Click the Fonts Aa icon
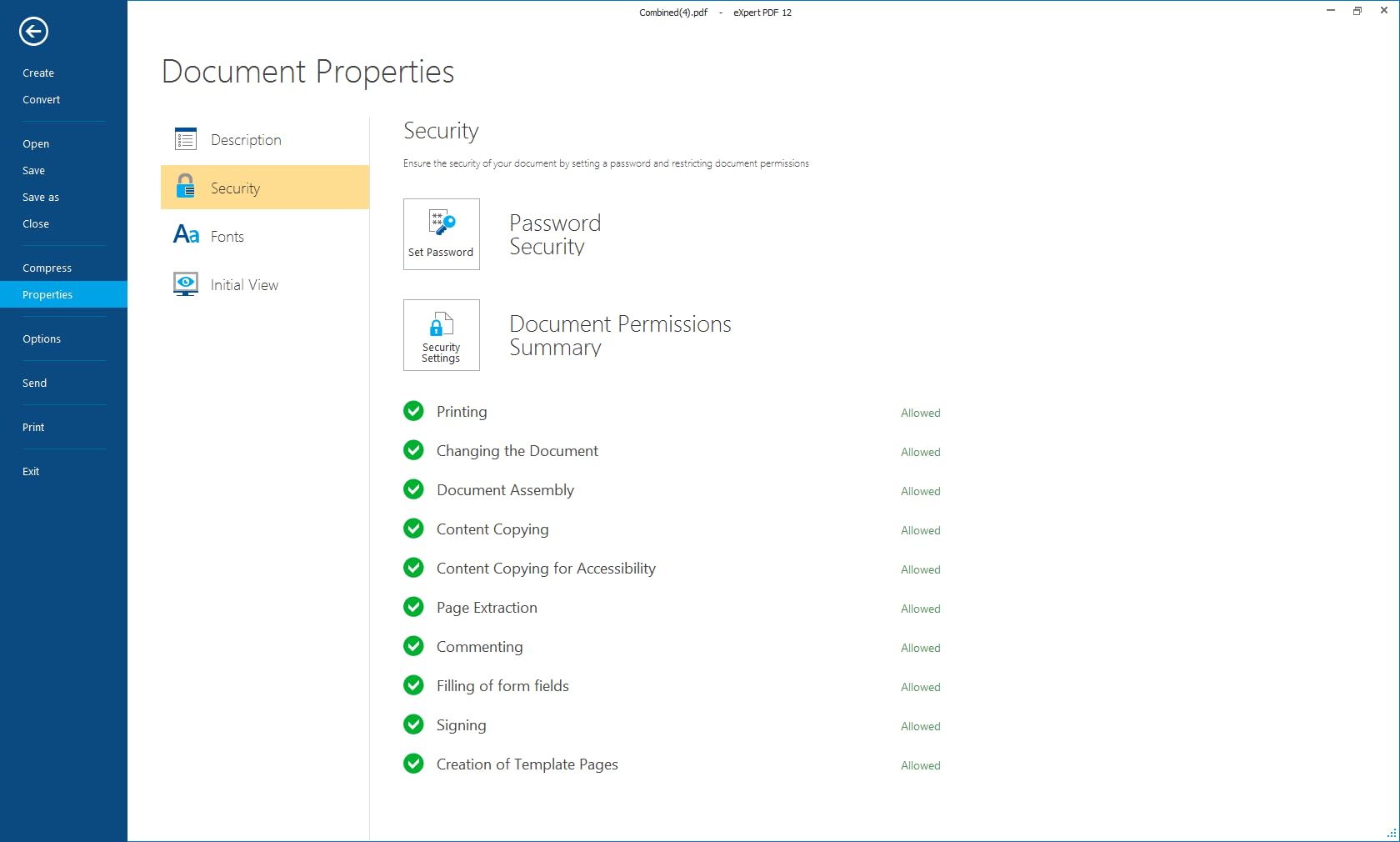This screenshot has height=842, width=1400. (x=186, y=235)
